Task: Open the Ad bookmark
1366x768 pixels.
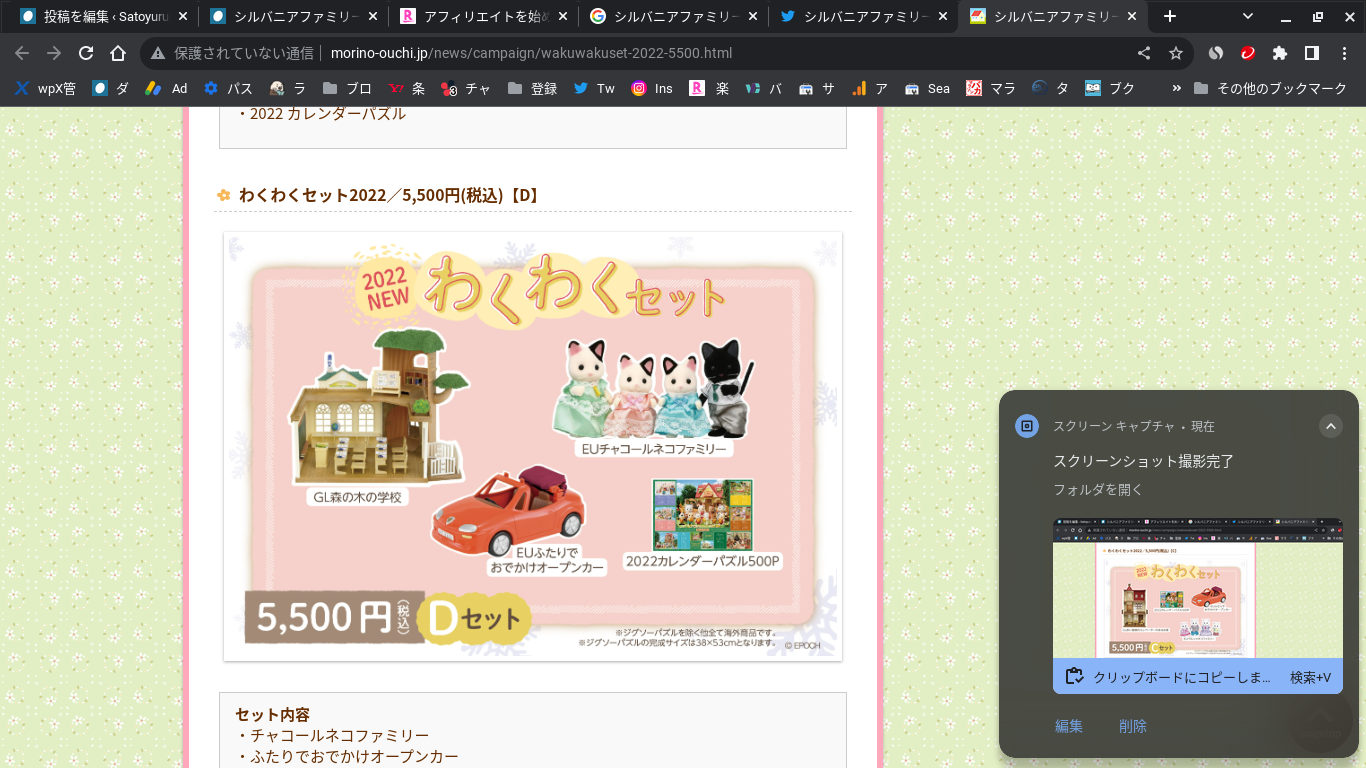Action: [x=166, y=88]
